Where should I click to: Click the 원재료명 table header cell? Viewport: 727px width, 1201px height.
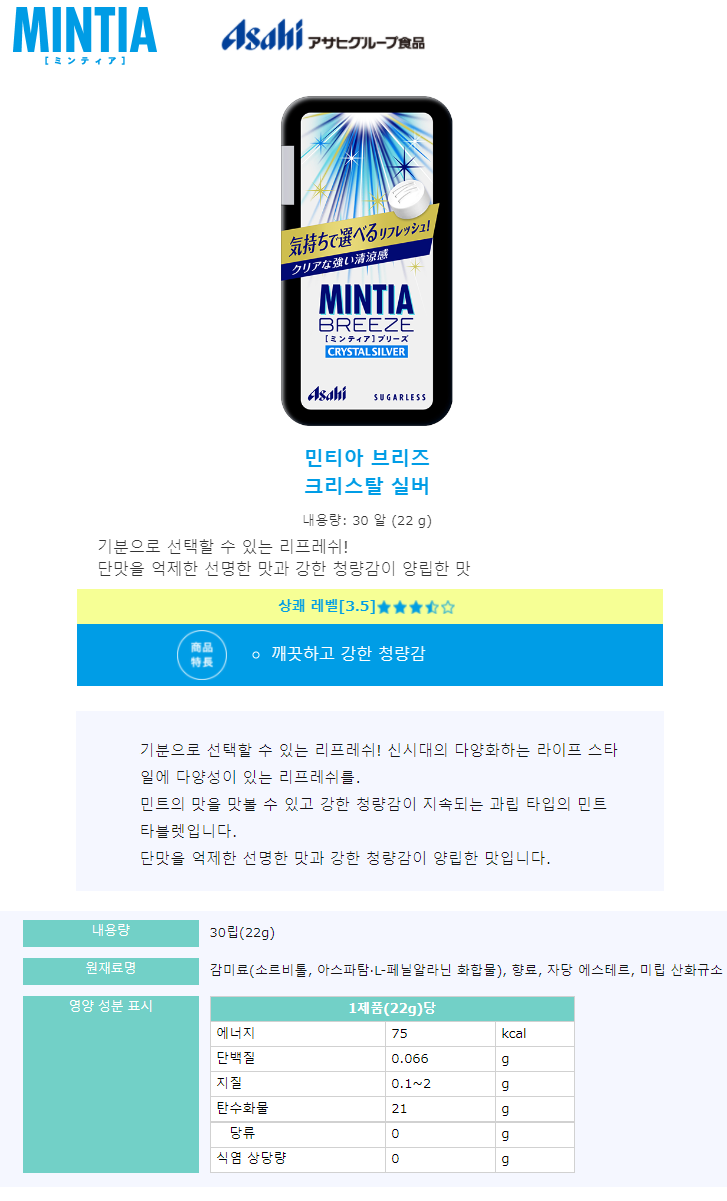click(x=111, y=970)
